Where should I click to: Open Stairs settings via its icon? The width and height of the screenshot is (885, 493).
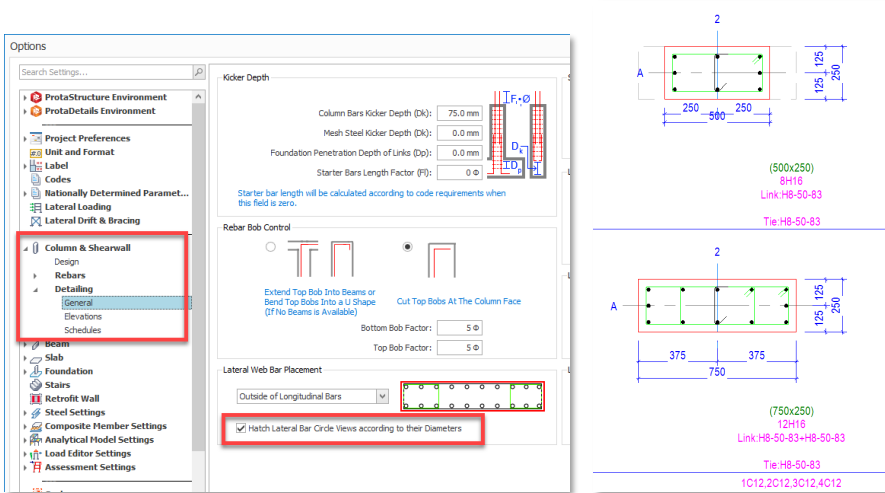click(x=36, y=384)
